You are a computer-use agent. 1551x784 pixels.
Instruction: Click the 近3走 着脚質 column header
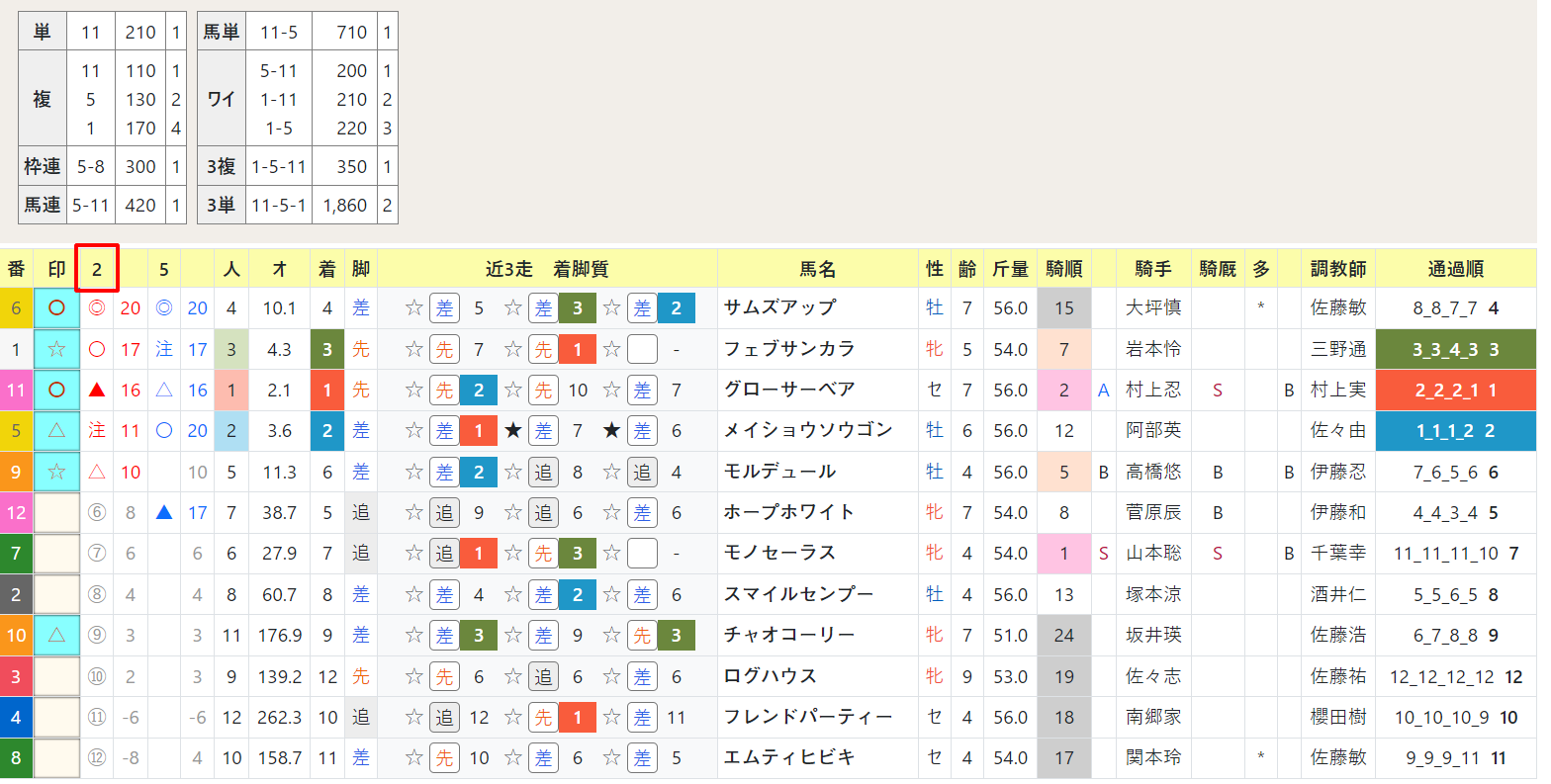tap(547, 269)
